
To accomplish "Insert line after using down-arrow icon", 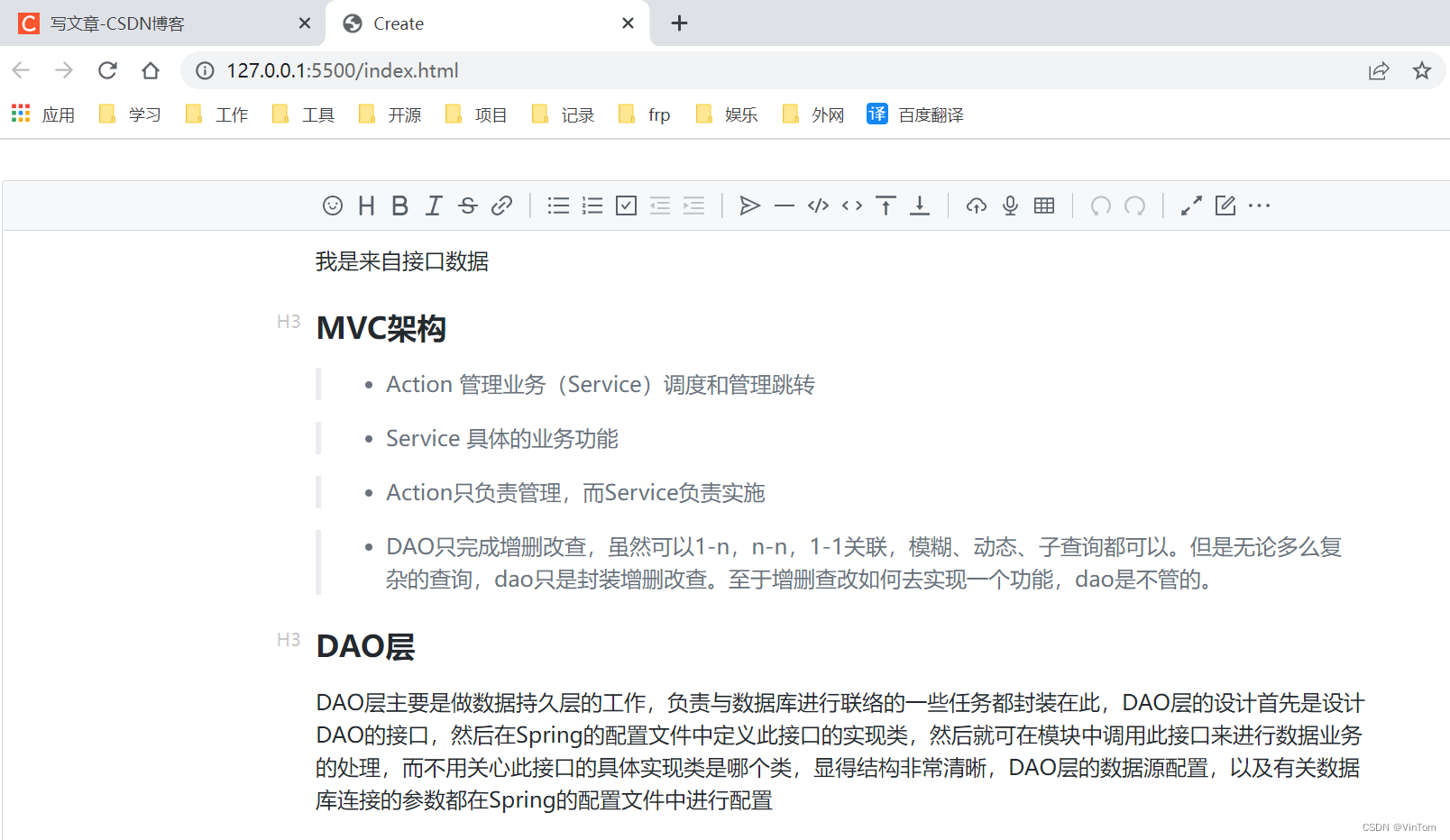I will click(920, 205).
